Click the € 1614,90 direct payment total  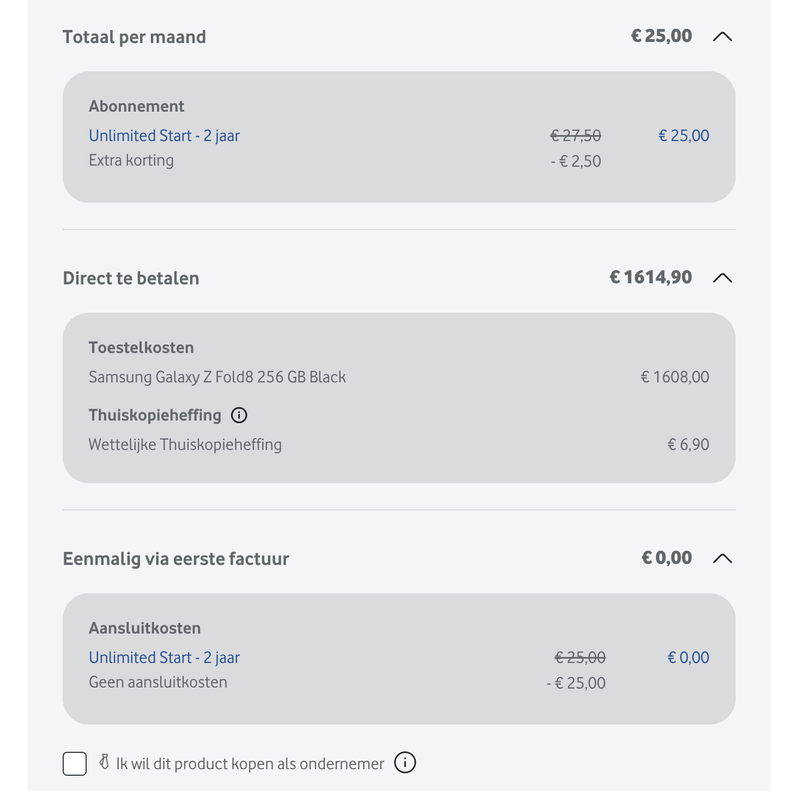click(x=651, y=278)
